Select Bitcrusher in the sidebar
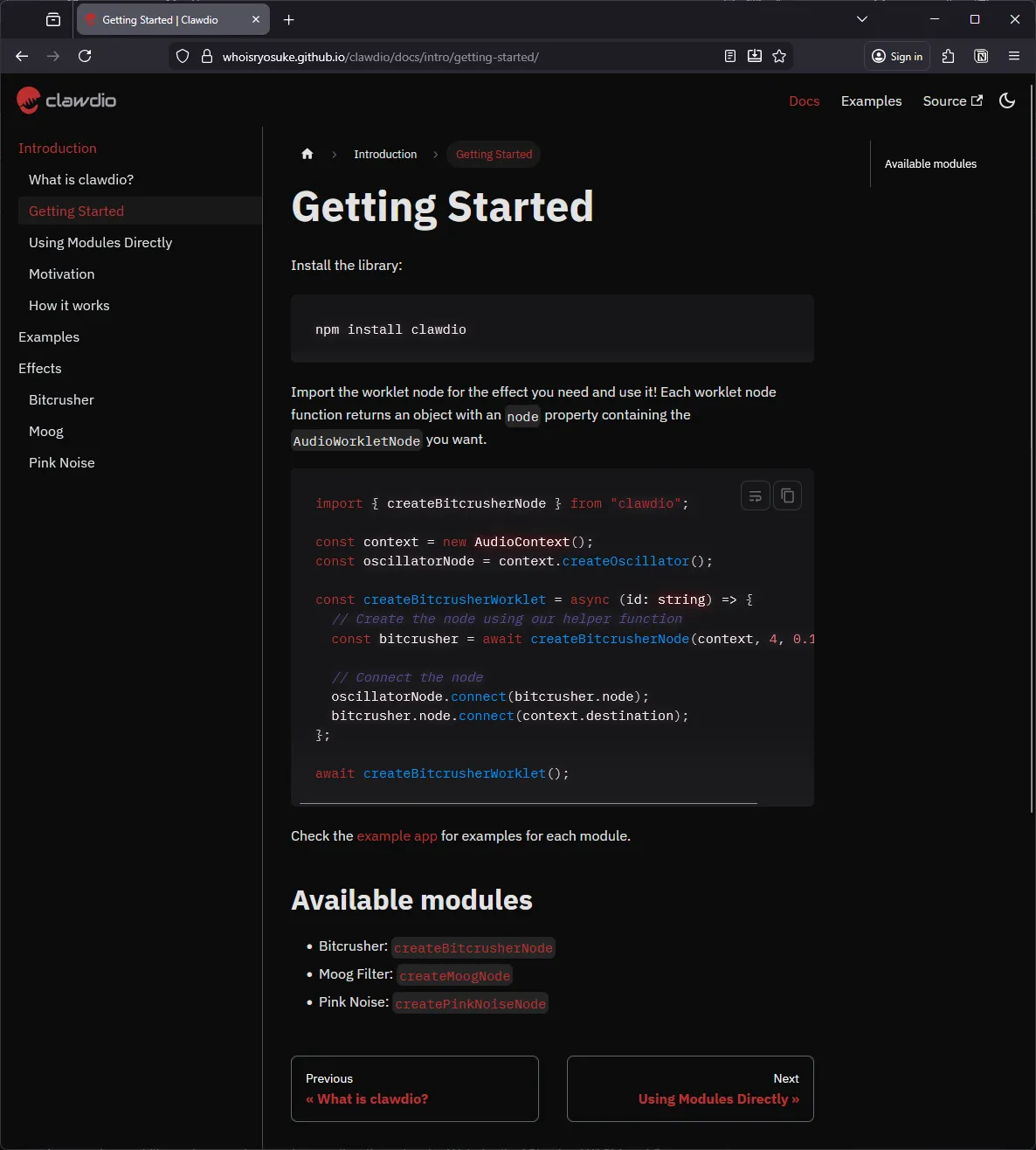The image size is (1036, 1150). [x=61, y=400]
